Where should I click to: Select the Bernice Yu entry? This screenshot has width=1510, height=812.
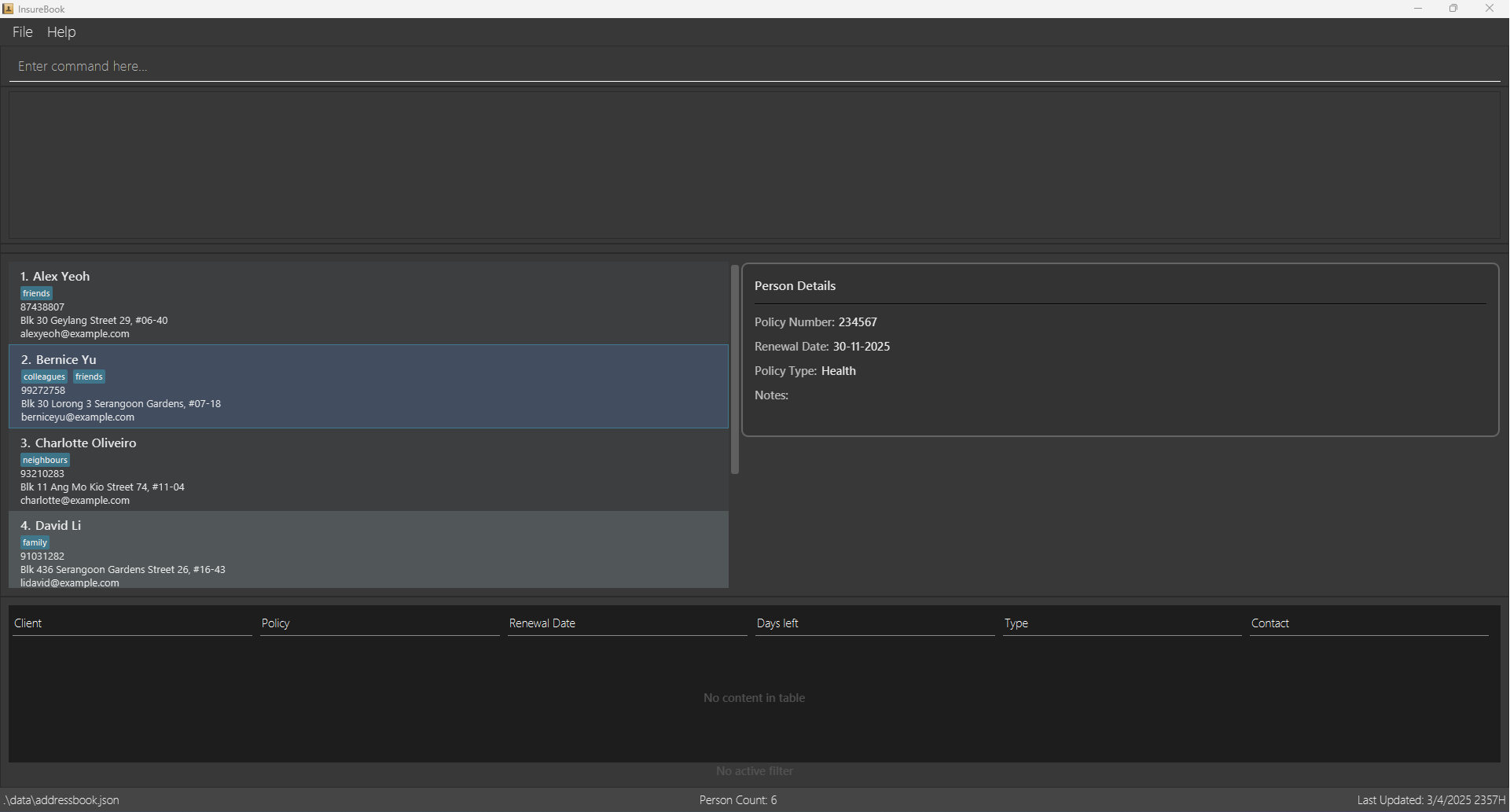coord(369,387)
